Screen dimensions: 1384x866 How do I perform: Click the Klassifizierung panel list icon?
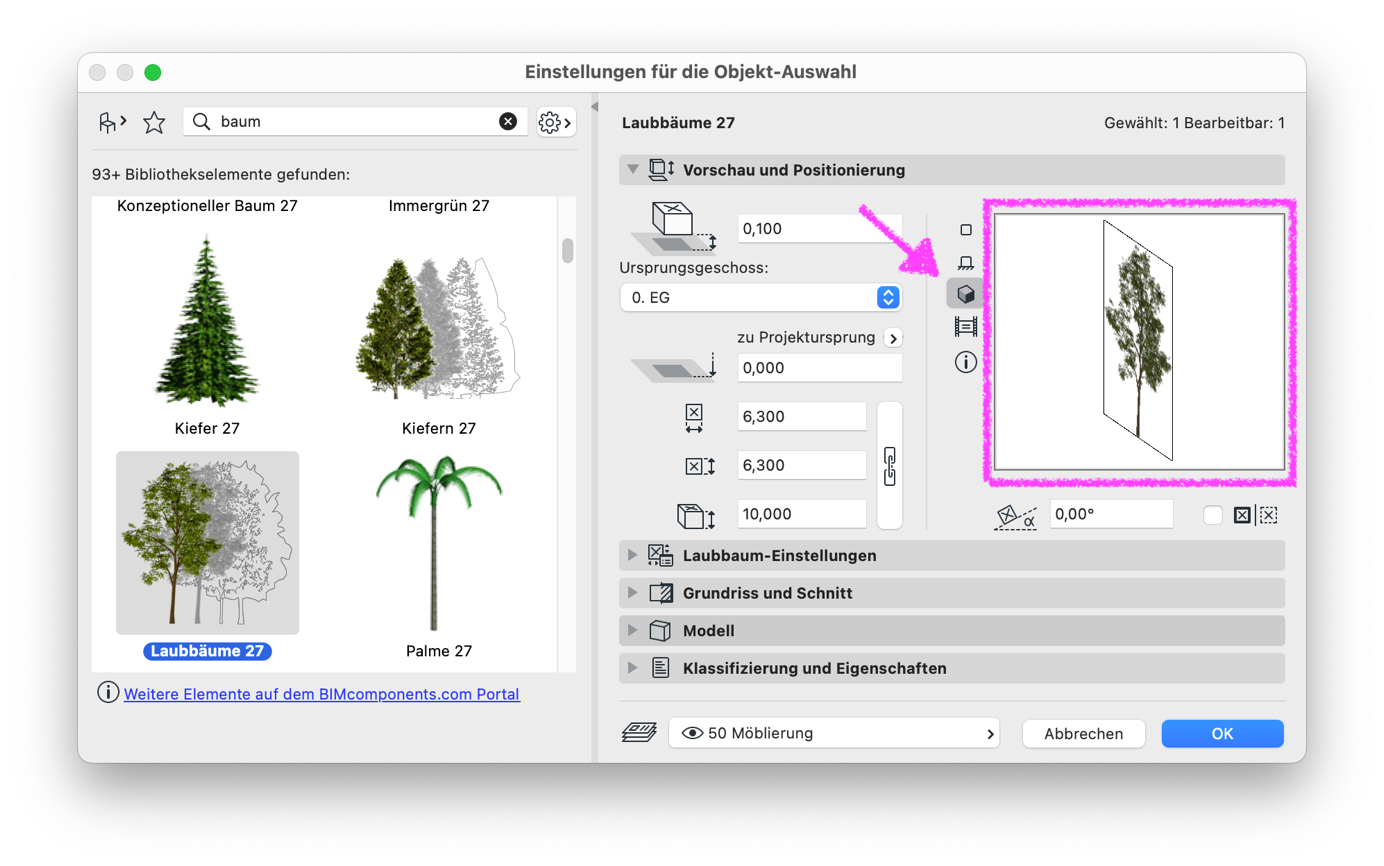[660, 668]
